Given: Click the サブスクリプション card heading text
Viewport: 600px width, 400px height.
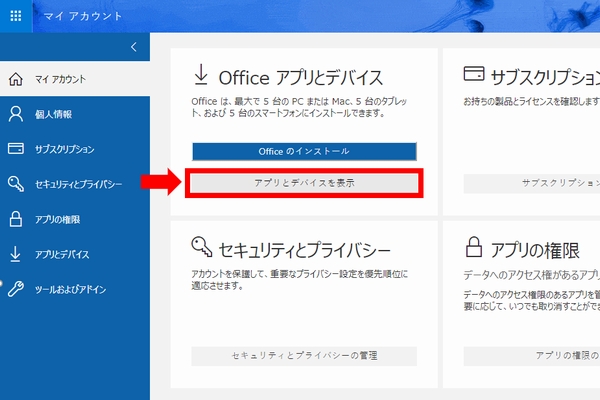Looking at the screenshot, I should tap(545, 78).
